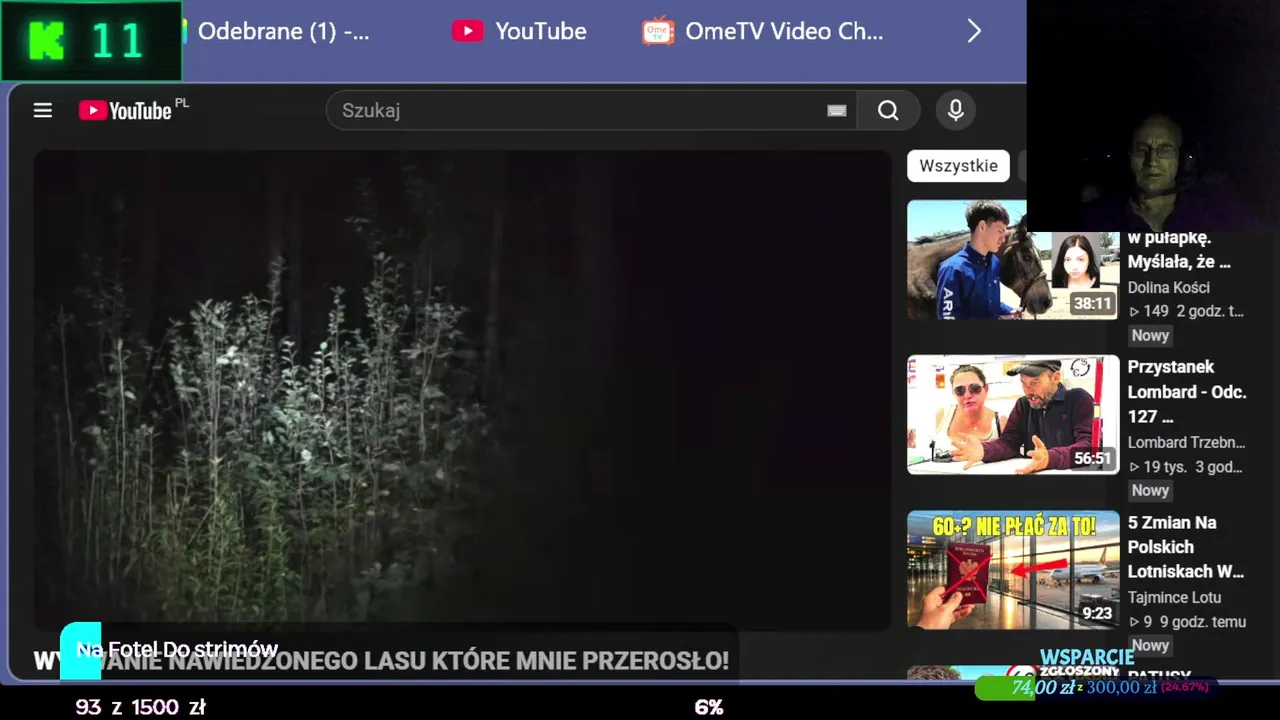Open the 38:11 horse video thumbnail
The height and width of the screenshot is (720, 1280).
click(1013, 260)
